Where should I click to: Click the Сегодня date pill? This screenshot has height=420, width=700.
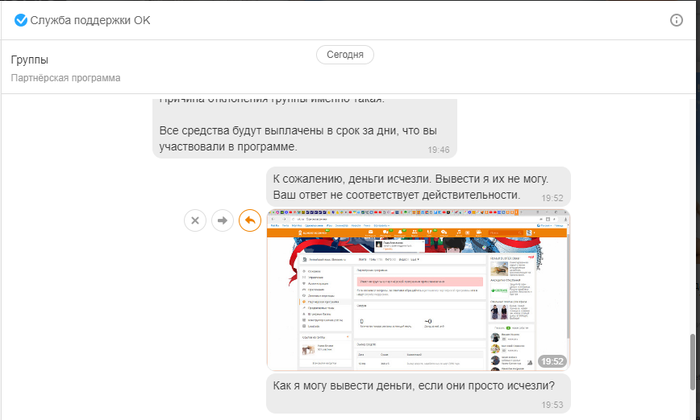346,55
